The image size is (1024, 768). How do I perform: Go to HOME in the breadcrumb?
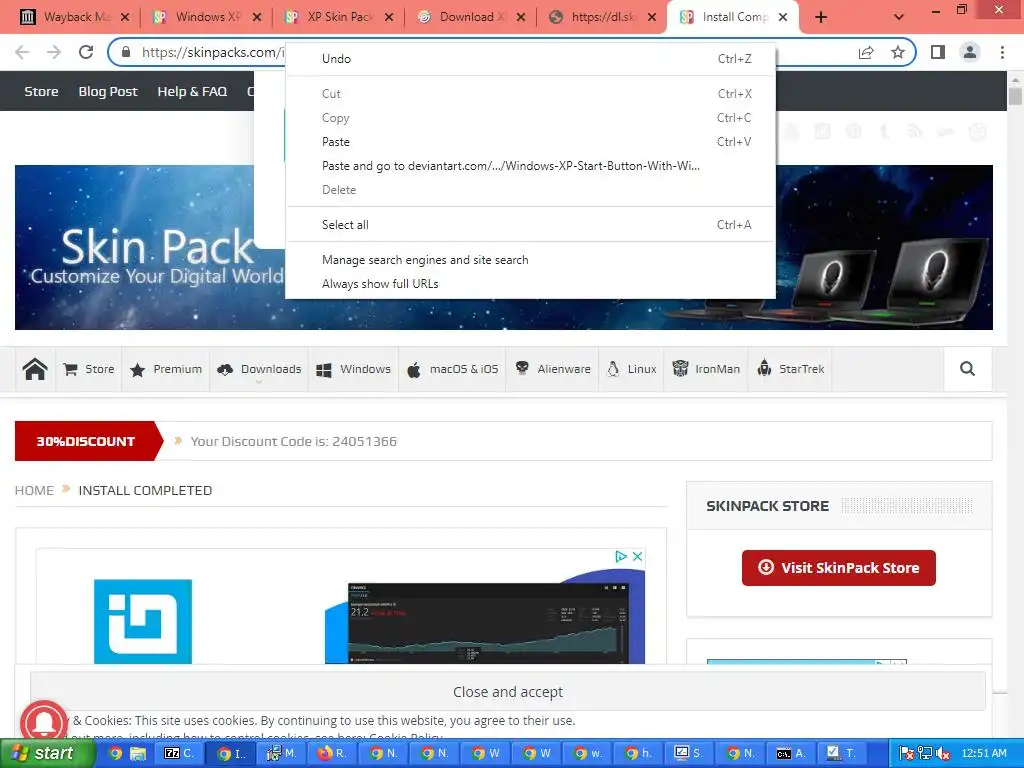tap(34, 490)
